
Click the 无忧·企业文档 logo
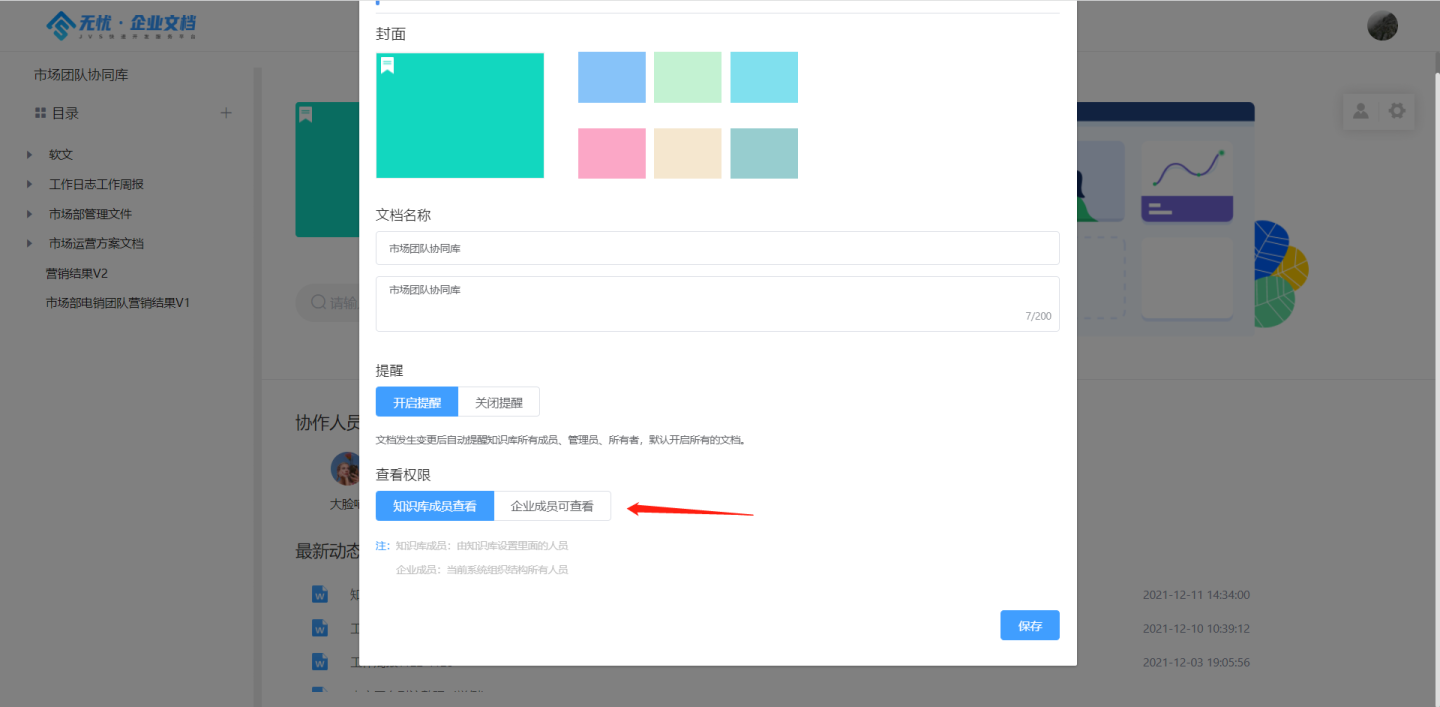click(122, 25)
